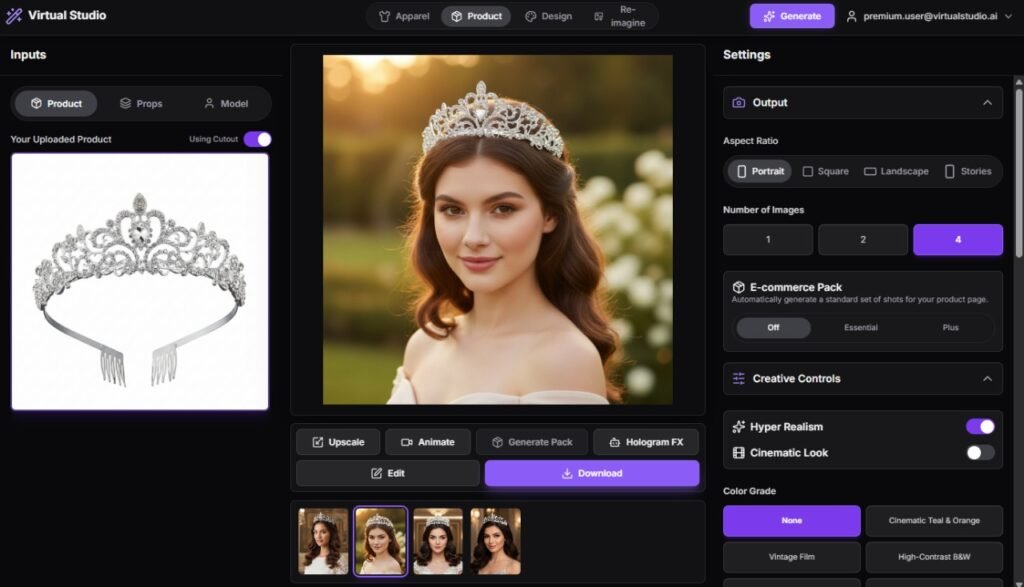Choose the Cinematic Teal & Orange color grade
Image resolution: width=1024 pixels, height=587 pixels.
point(934,521)
